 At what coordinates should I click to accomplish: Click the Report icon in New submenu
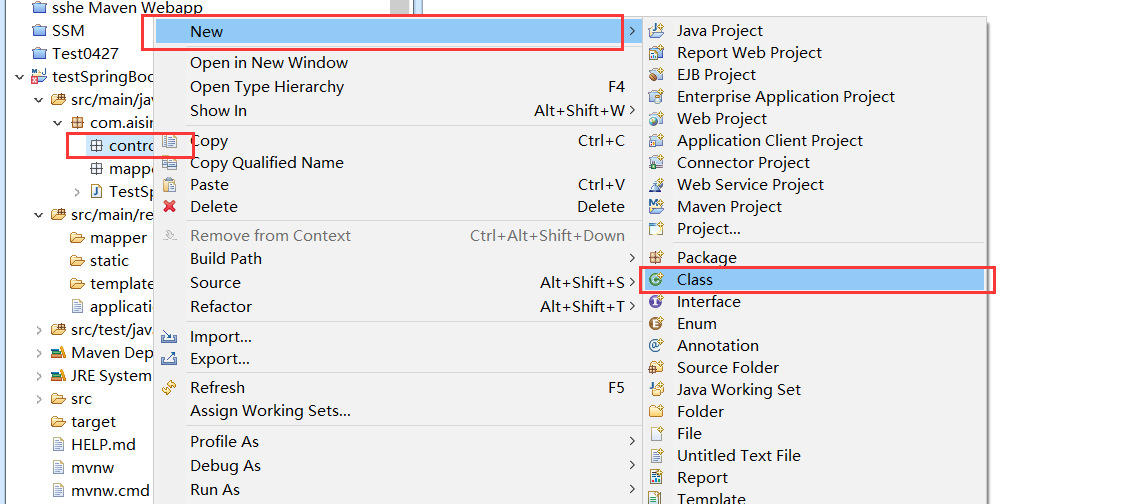click(656, 477)
